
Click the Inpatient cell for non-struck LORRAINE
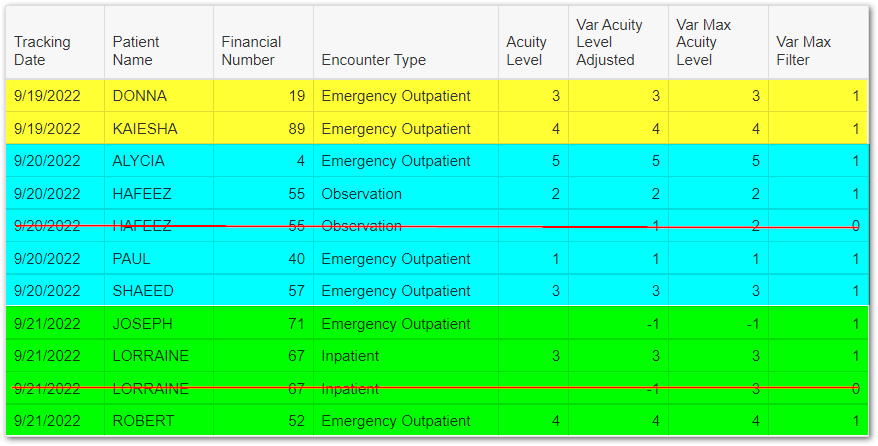[x=406, y=356]
